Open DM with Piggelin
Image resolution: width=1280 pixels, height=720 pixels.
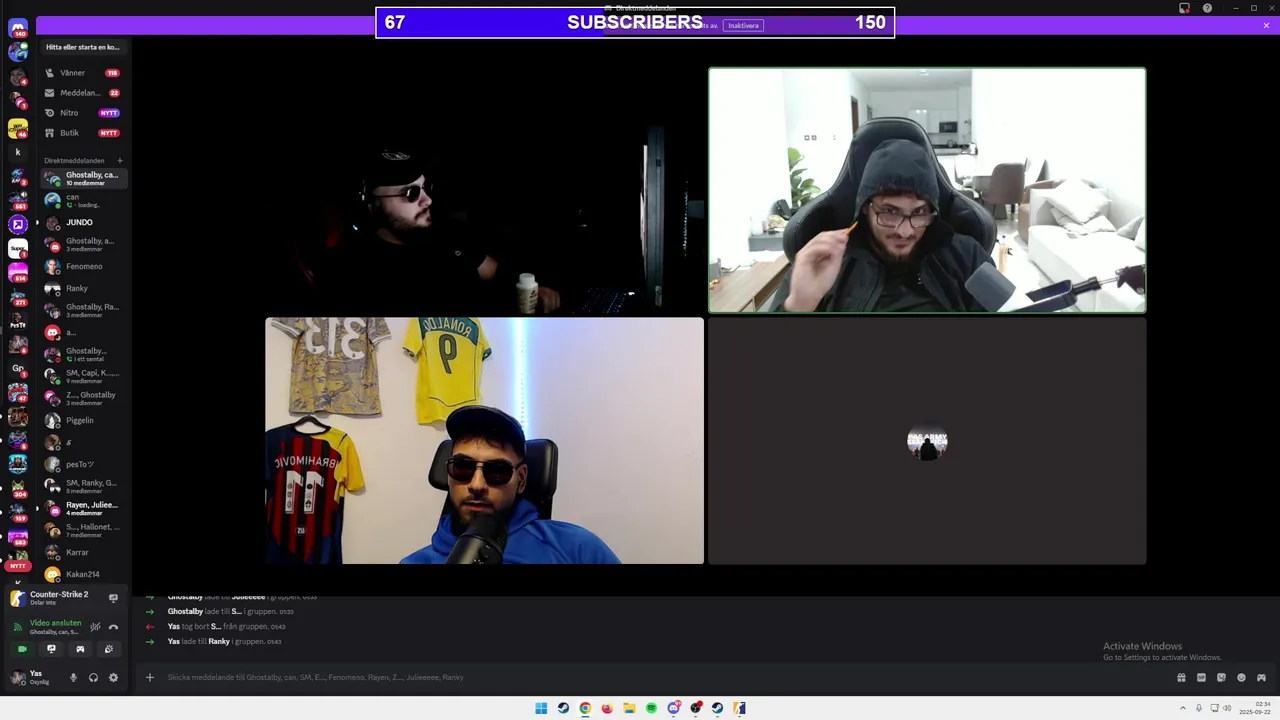pos(83,420)
